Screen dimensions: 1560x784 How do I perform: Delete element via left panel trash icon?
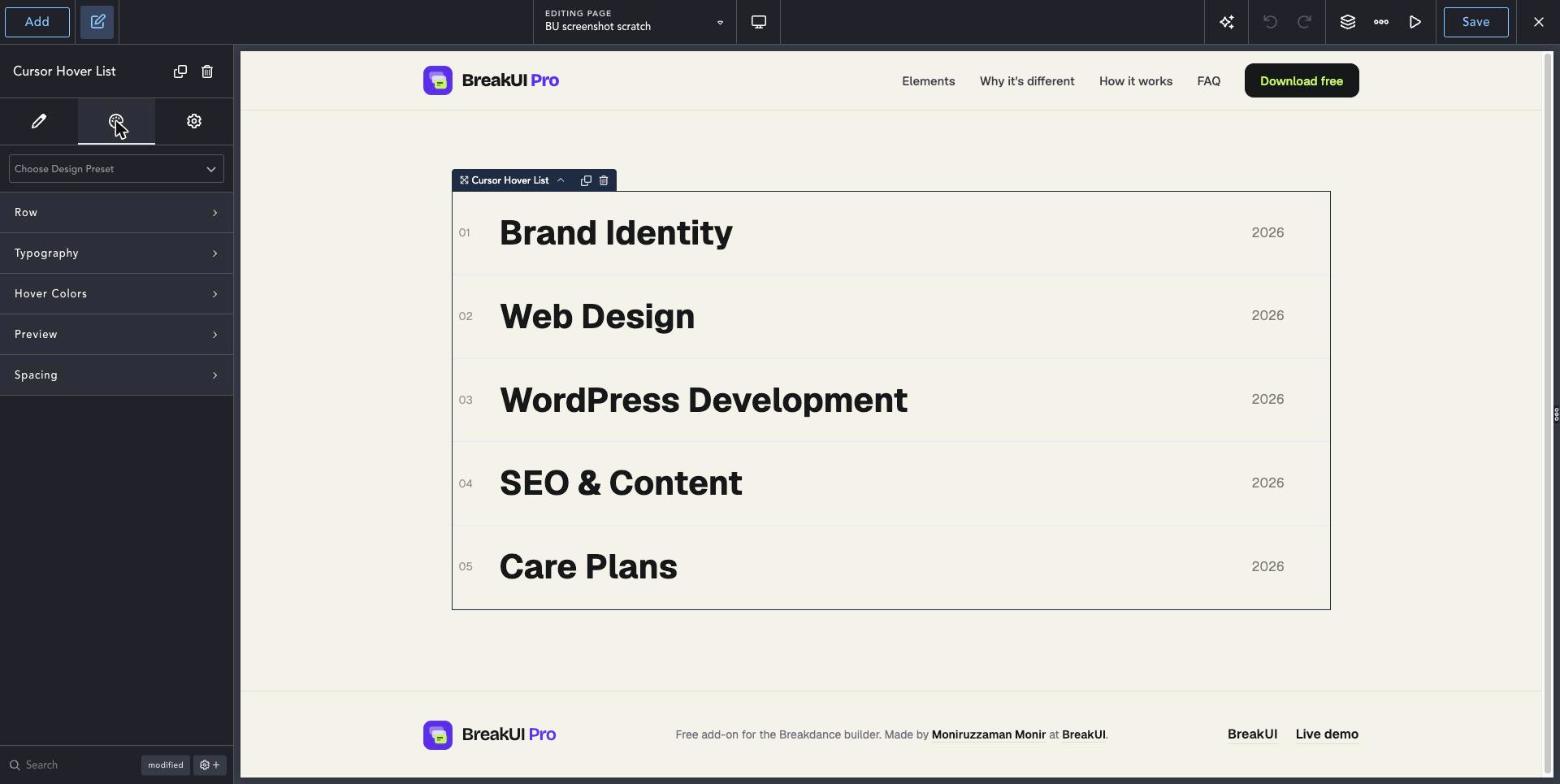[x=207, y=71]
